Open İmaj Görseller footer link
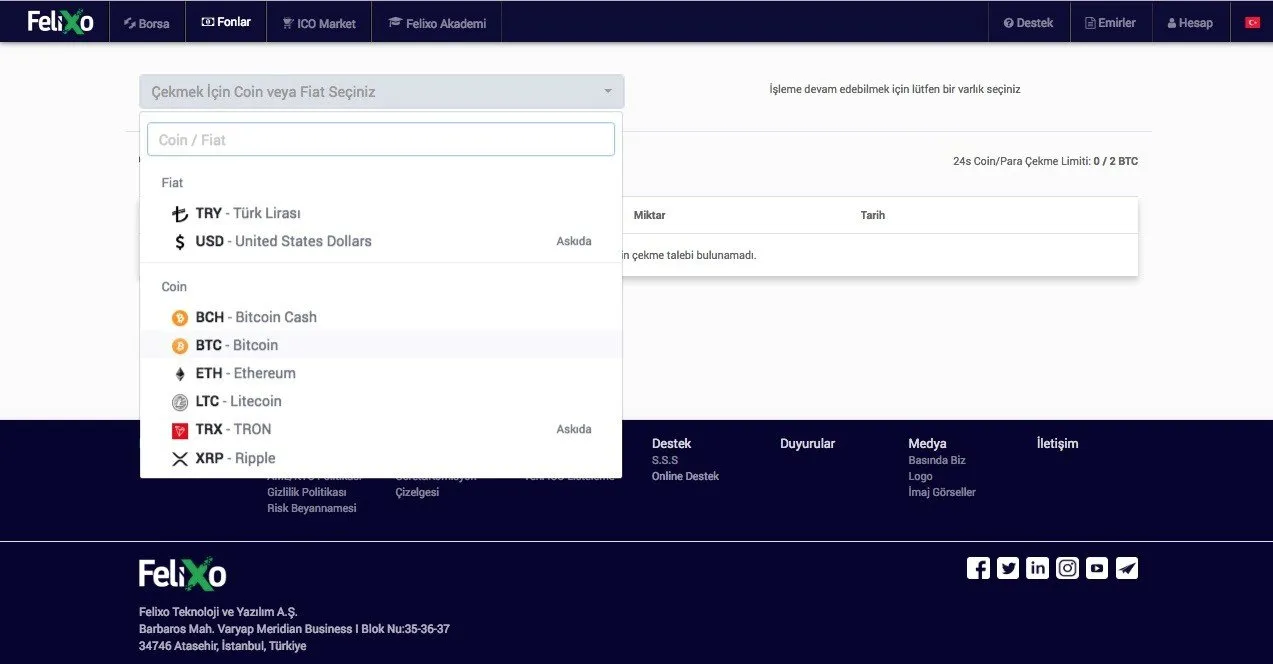The image size is (1273, 664). [942, 492]
